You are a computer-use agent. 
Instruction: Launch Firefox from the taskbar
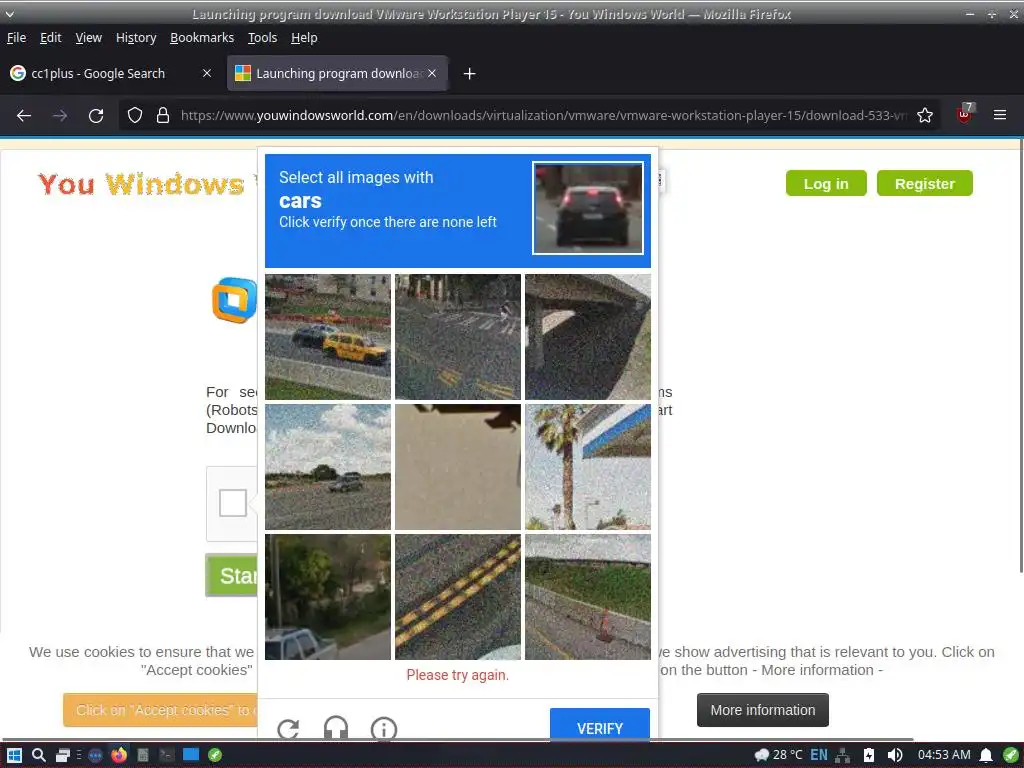pyautogui.click(x=119, y=755)
